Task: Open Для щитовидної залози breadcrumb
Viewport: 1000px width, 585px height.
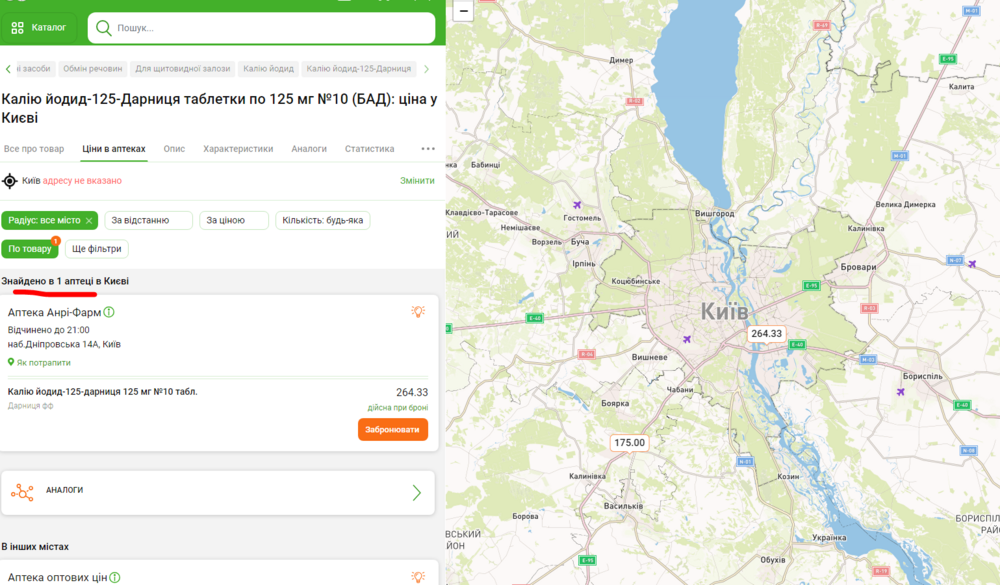Action: coord(182,69)
